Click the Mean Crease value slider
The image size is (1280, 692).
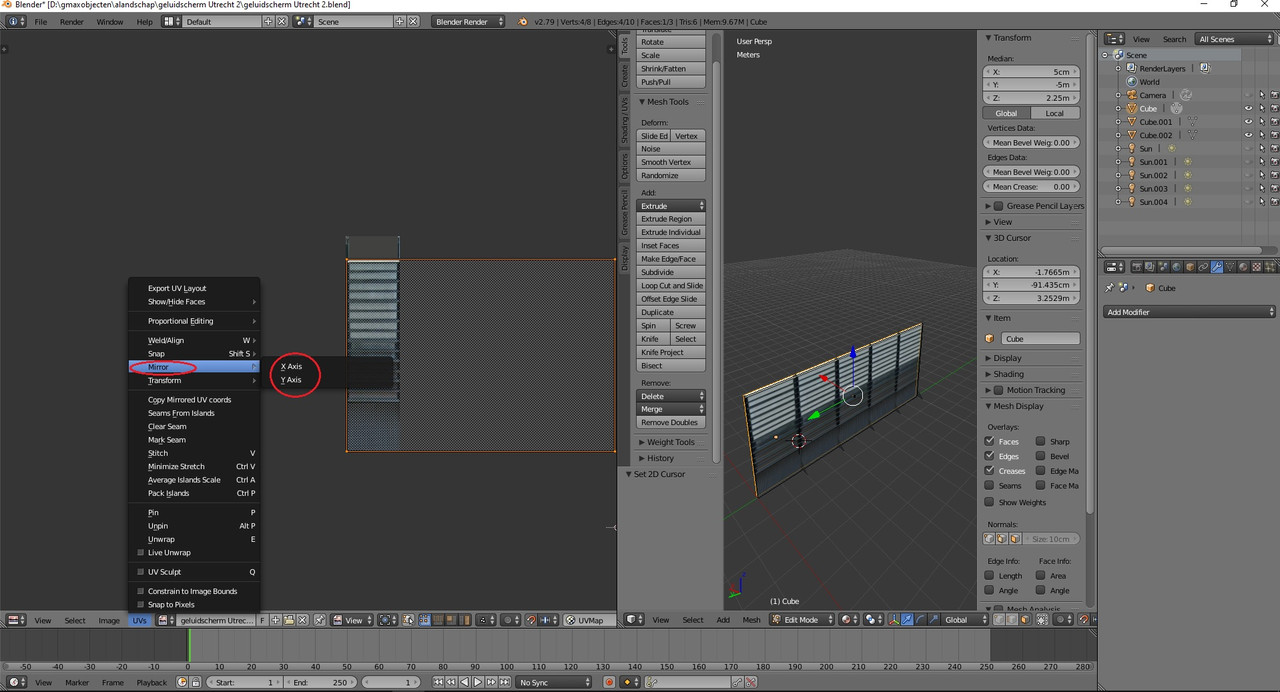(x=1032, y=186)
